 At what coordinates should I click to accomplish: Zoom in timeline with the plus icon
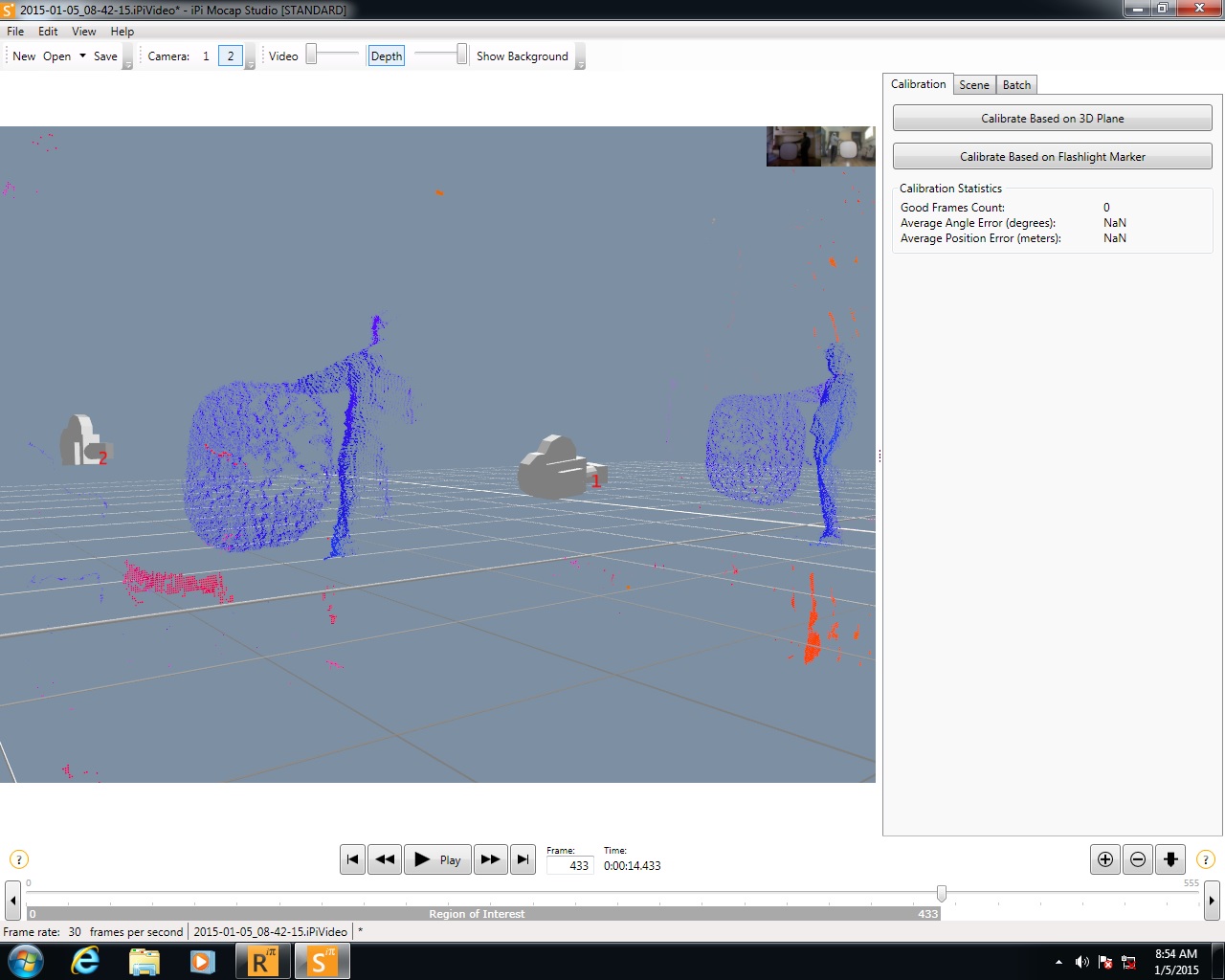[1105, 859]
